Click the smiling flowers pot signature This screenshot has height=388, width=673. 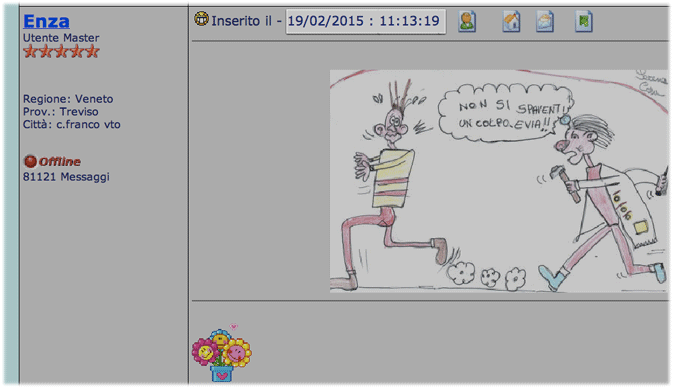point(222,352)
